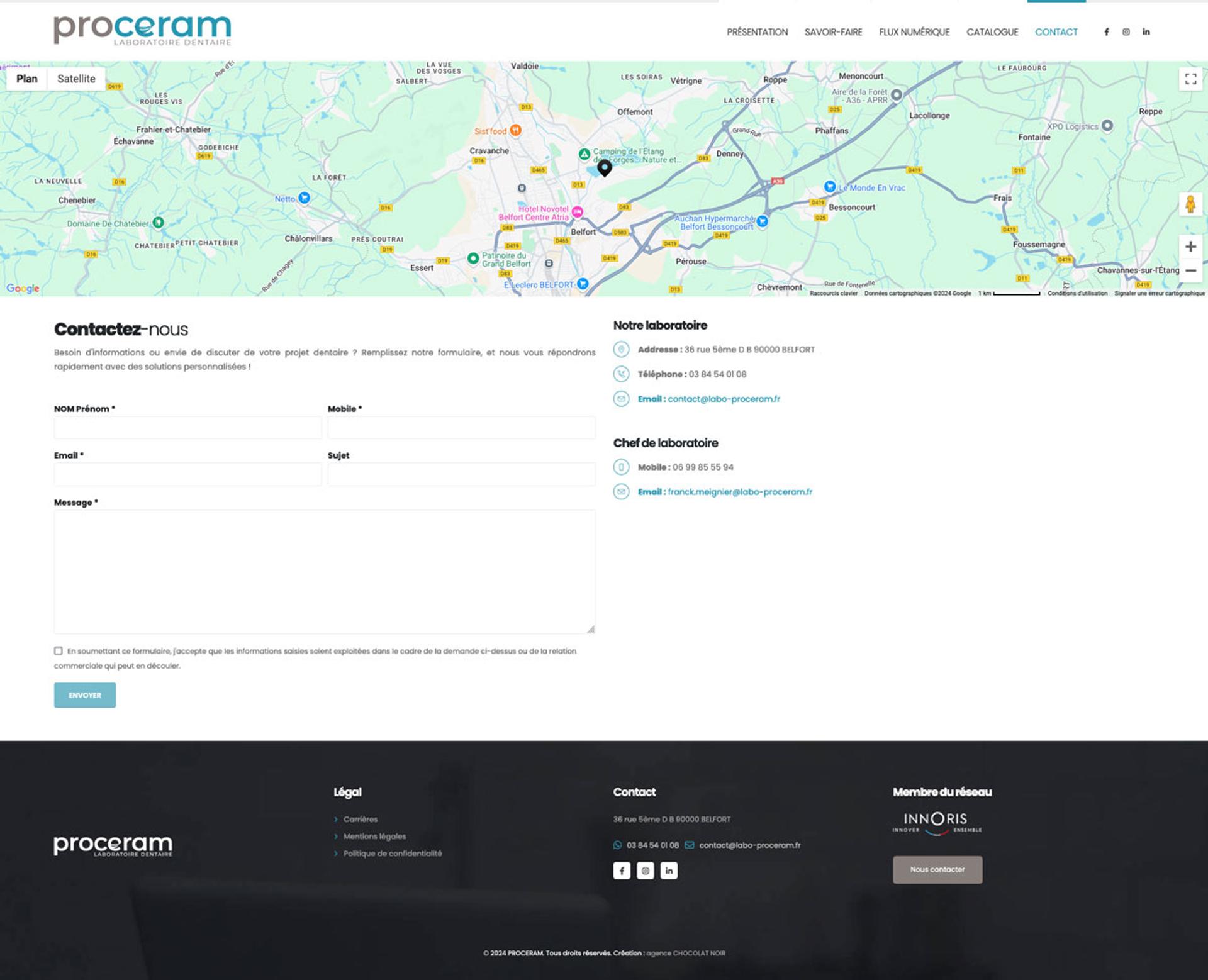This screenshot has height=980, width=1208.
Task: Open LinkedIn icon in header
Action: coord(1146,32)
